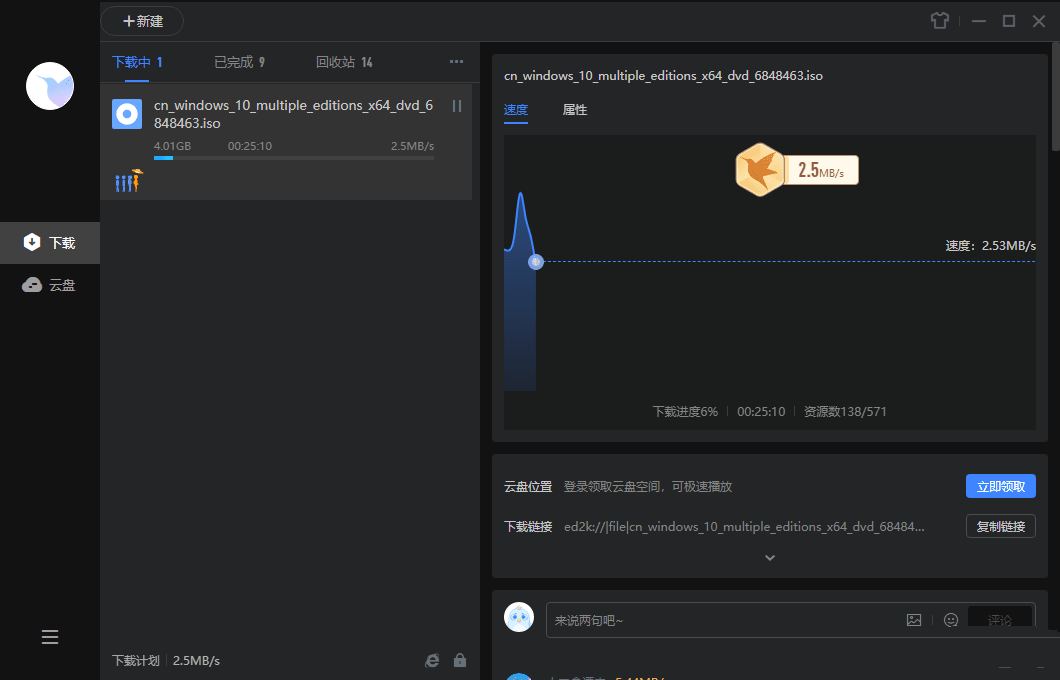This screenshot has height=680, width=1060.
Task: Pause the Windows 10 ISO download
Action: (457, 106)
